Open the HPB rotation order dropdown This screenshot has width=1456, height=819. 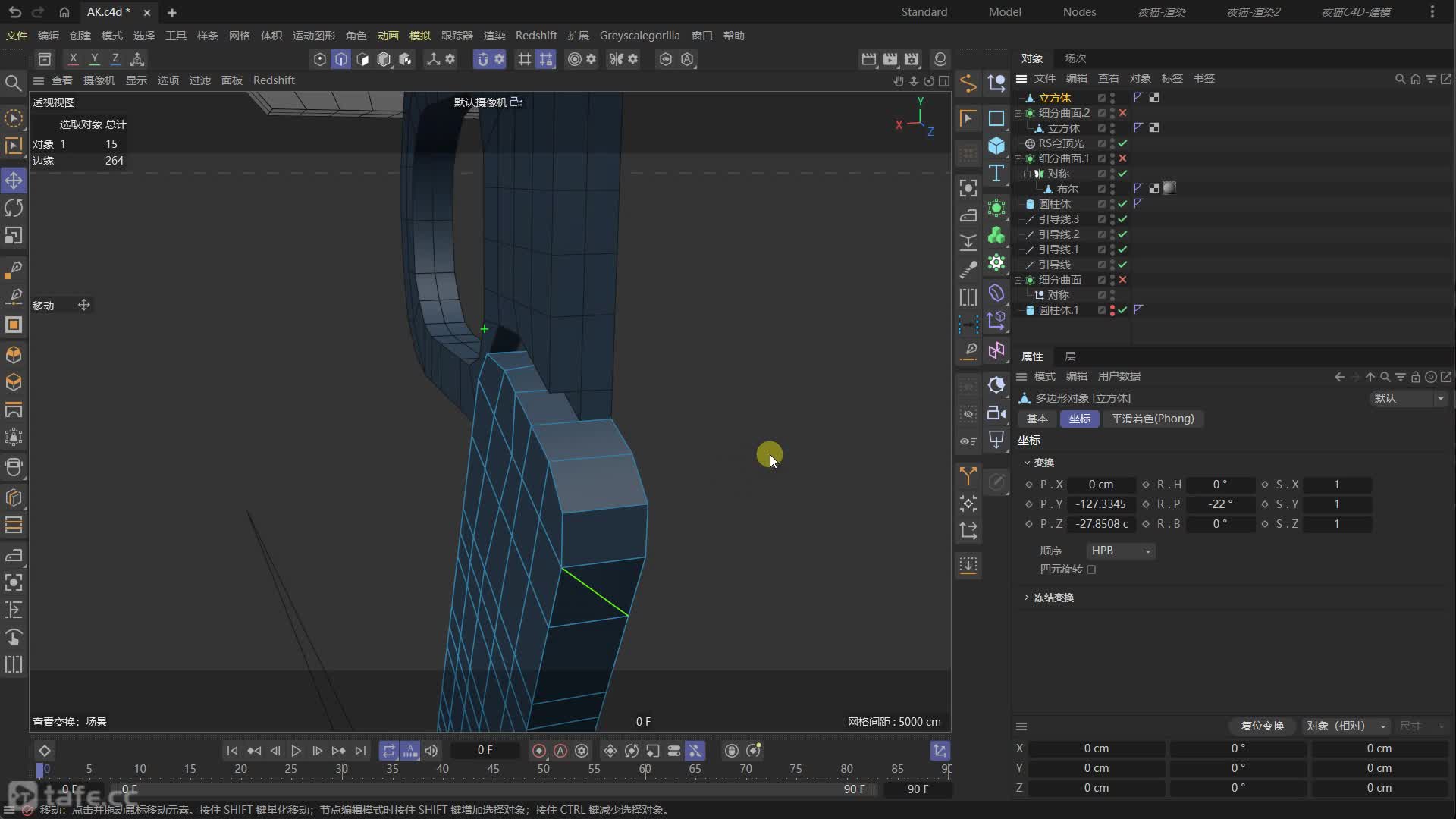[1121, 551]
